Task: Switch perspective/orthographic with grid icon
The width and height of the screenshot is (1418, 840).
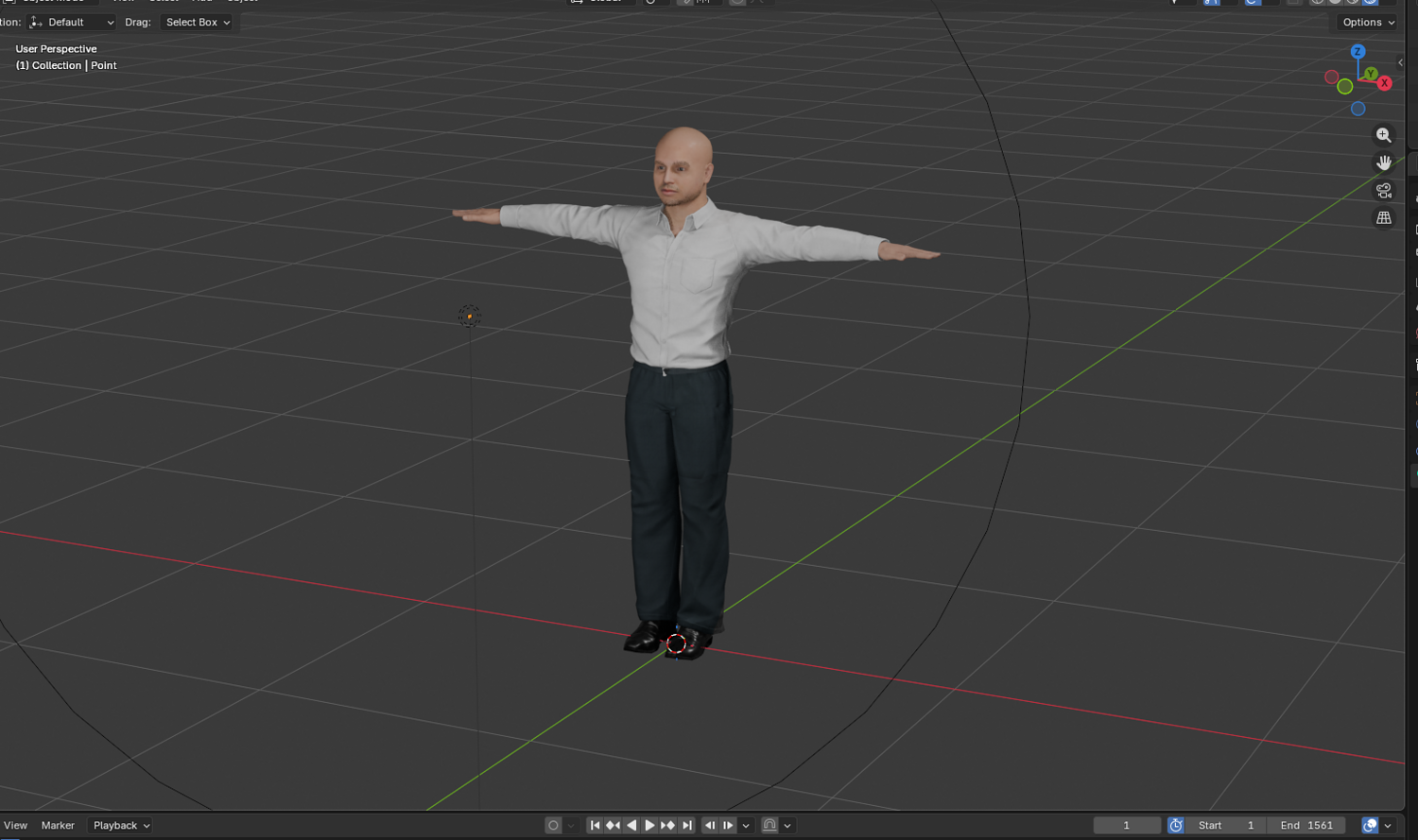Action: 1384,217
